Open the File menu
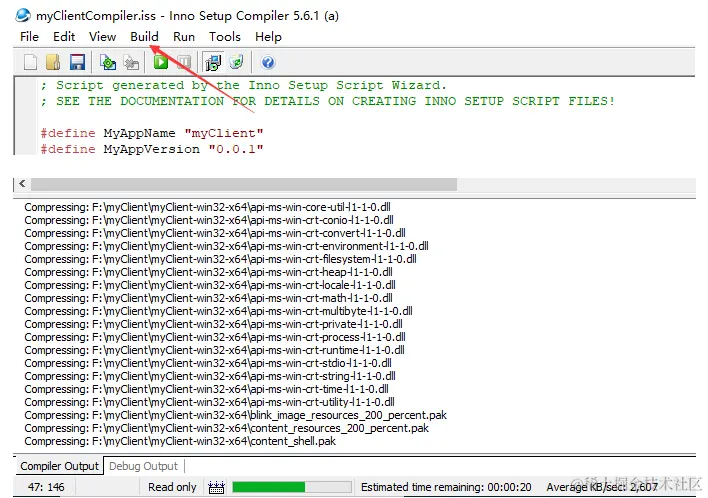The width and height of the screenshot is (708, 498). click(x=29, y=37)
